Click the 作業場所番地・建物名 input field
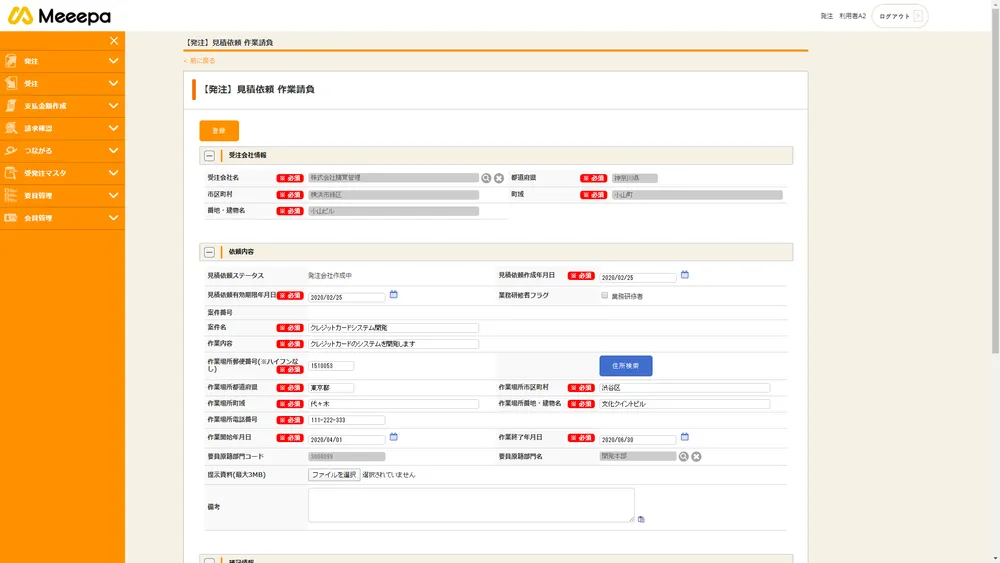The width and height of the screenshot is (1000, 563). coord(684,404)
